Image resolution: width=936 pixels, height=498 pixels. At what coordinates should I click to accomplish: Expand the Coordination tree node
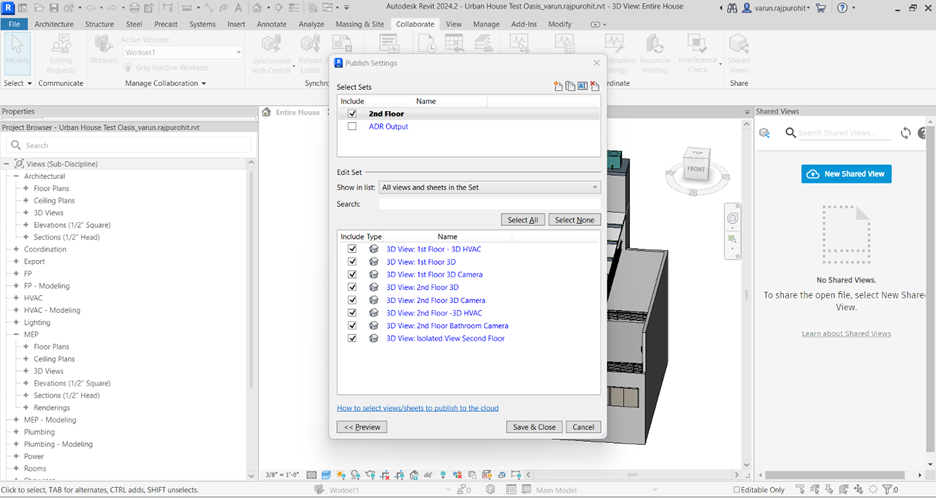pyautogui.click(x=16, y=249)
